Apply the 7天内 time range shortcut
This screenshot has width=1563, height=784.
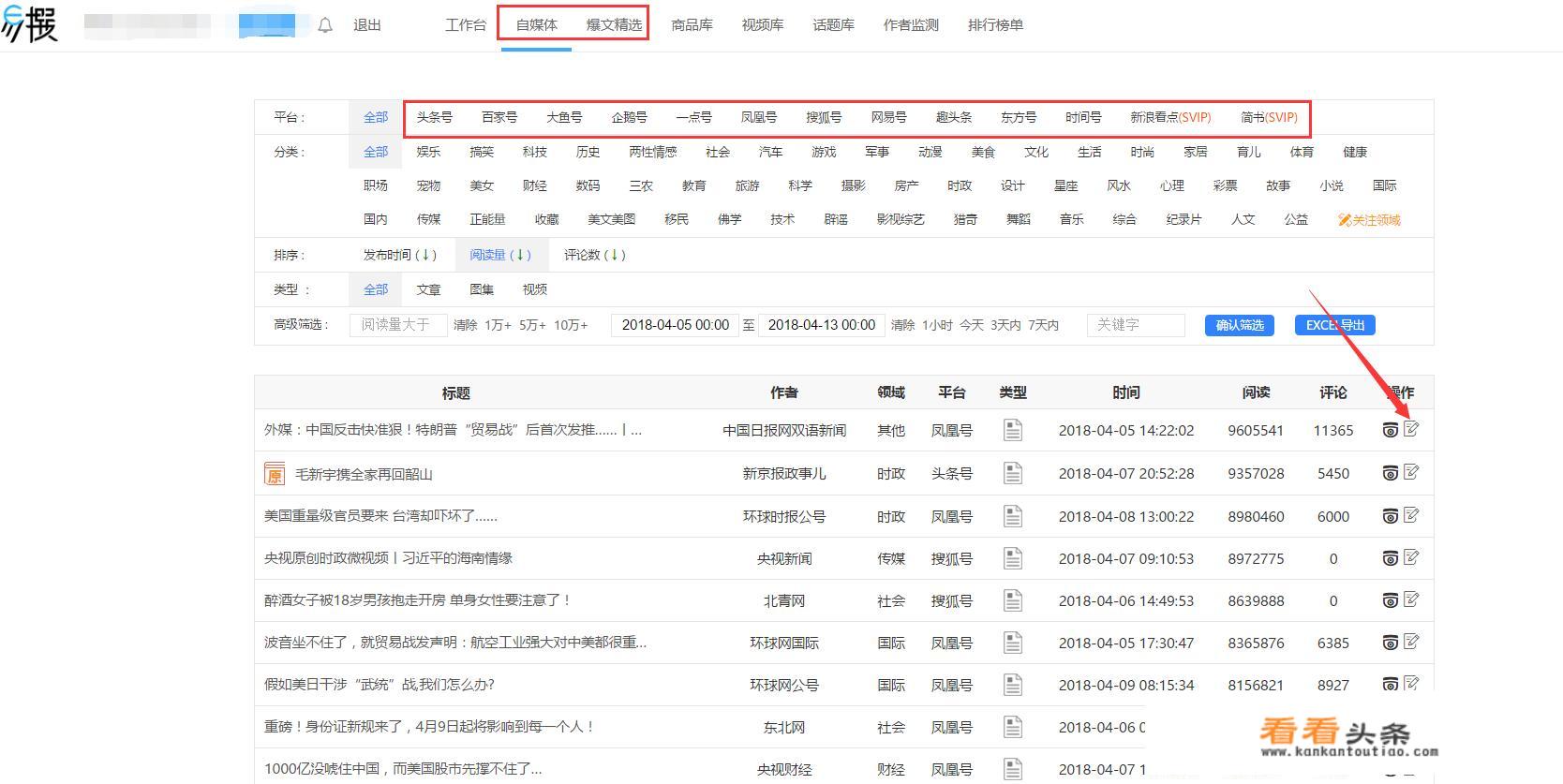click(x=1043, y=325)
